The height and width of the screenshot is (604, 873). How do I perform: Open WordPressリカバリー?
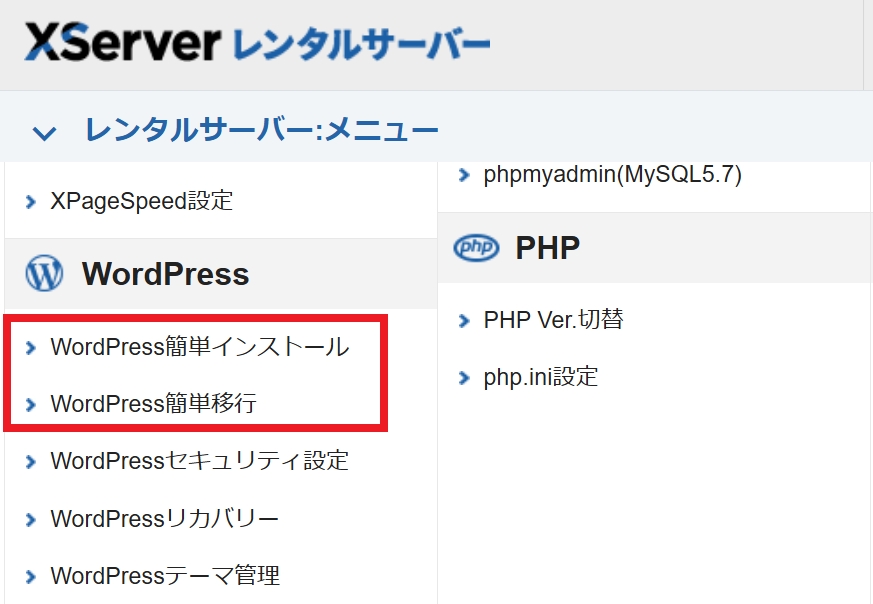point(165,519)
